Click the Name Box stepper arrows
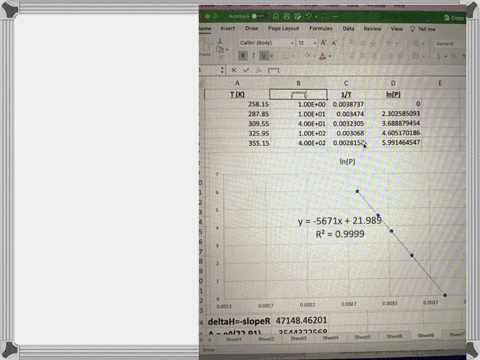 coord(222,70)
